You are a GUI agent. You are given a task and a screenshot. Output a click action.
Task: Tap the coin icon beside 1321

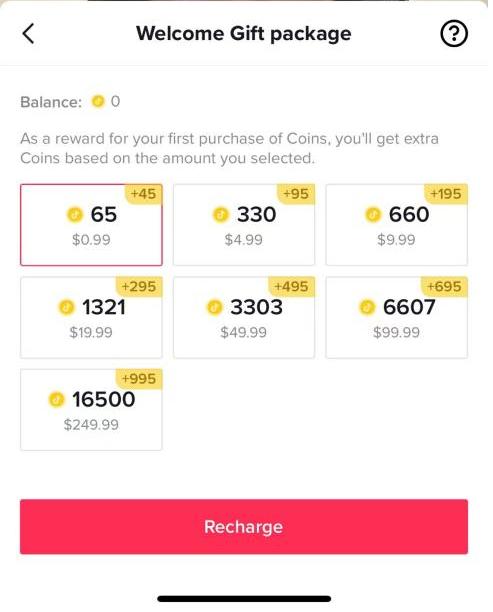click(x=66, y=307)
